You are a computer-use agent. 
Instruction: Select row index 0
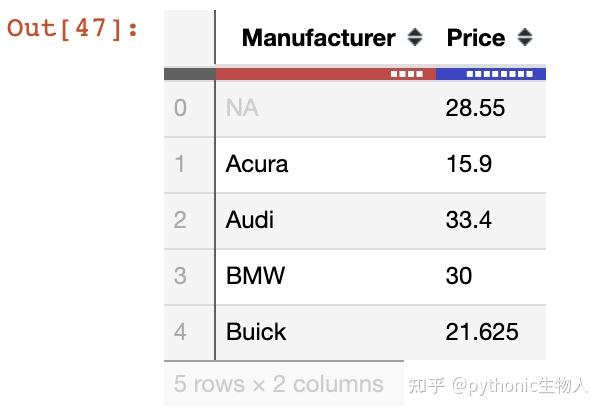coord(180,108)
